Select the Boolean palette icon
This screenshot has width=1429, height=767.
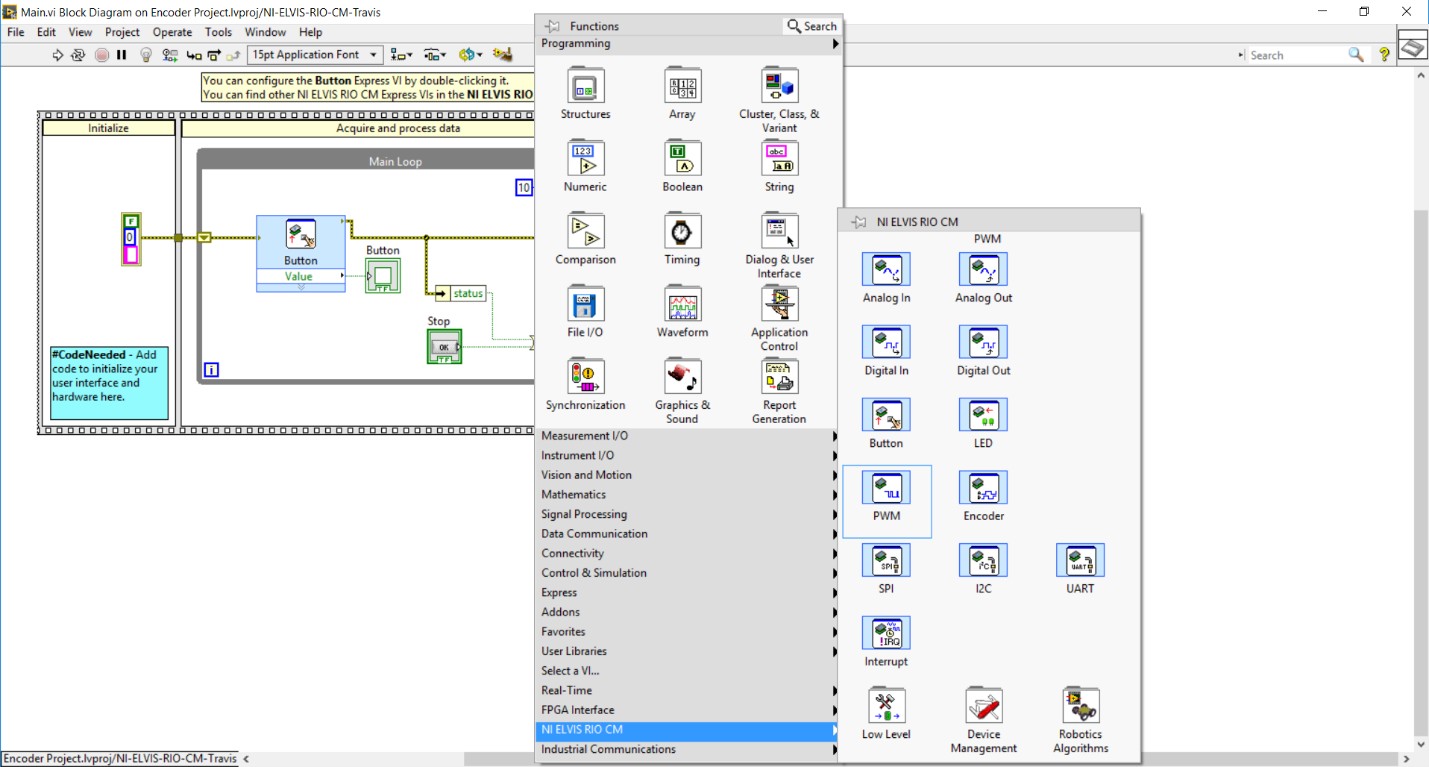(x=681, y=160)
